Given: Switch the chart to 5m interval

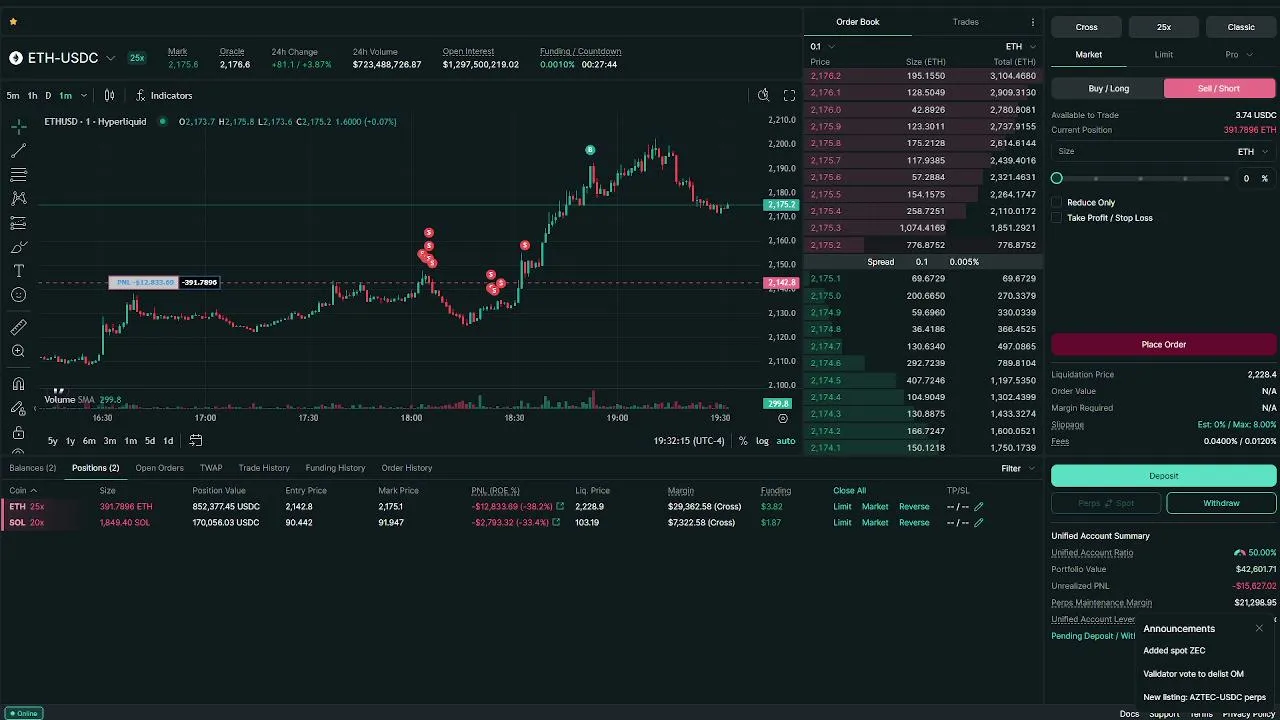Looking at the screenshot, I should coord(13,95).
